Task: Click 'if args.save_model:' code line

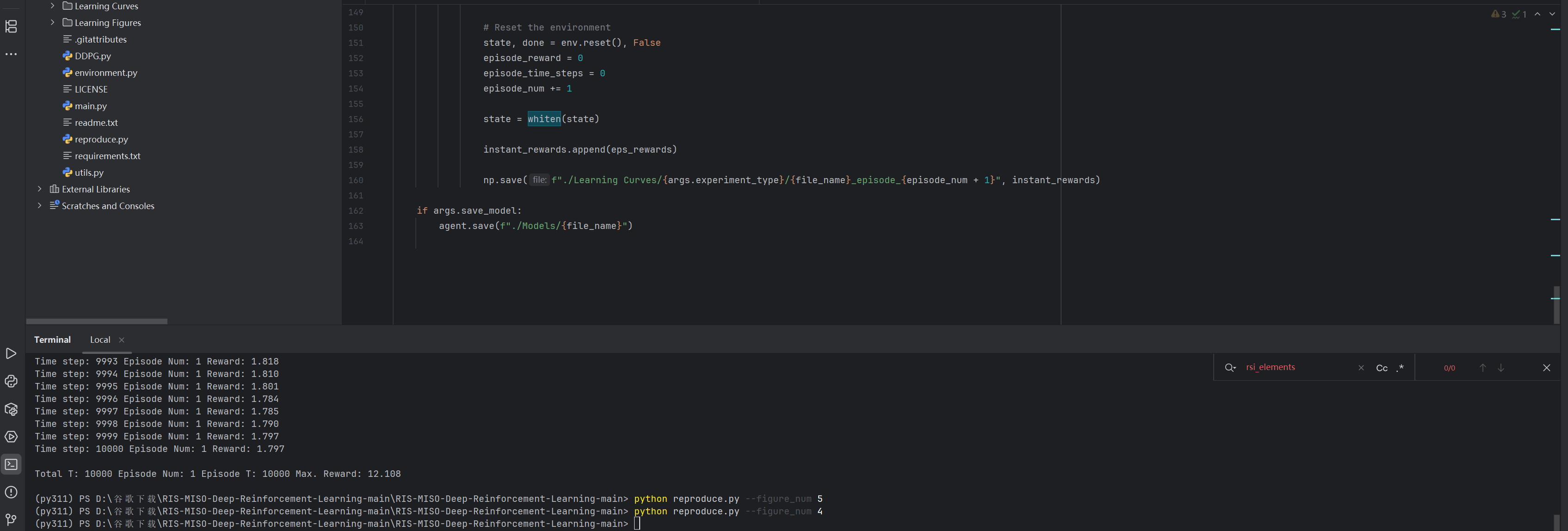Action: 469,211
